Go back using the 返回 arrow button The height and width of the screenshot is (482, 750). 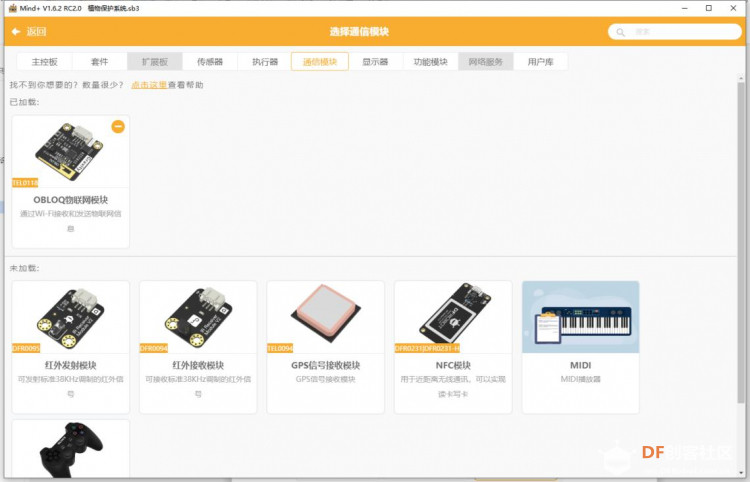(x=29, y=32)
